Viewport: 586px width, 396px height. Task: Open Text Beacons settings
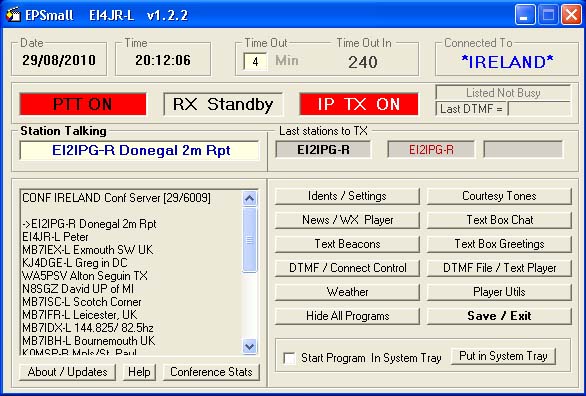(347, 244)
